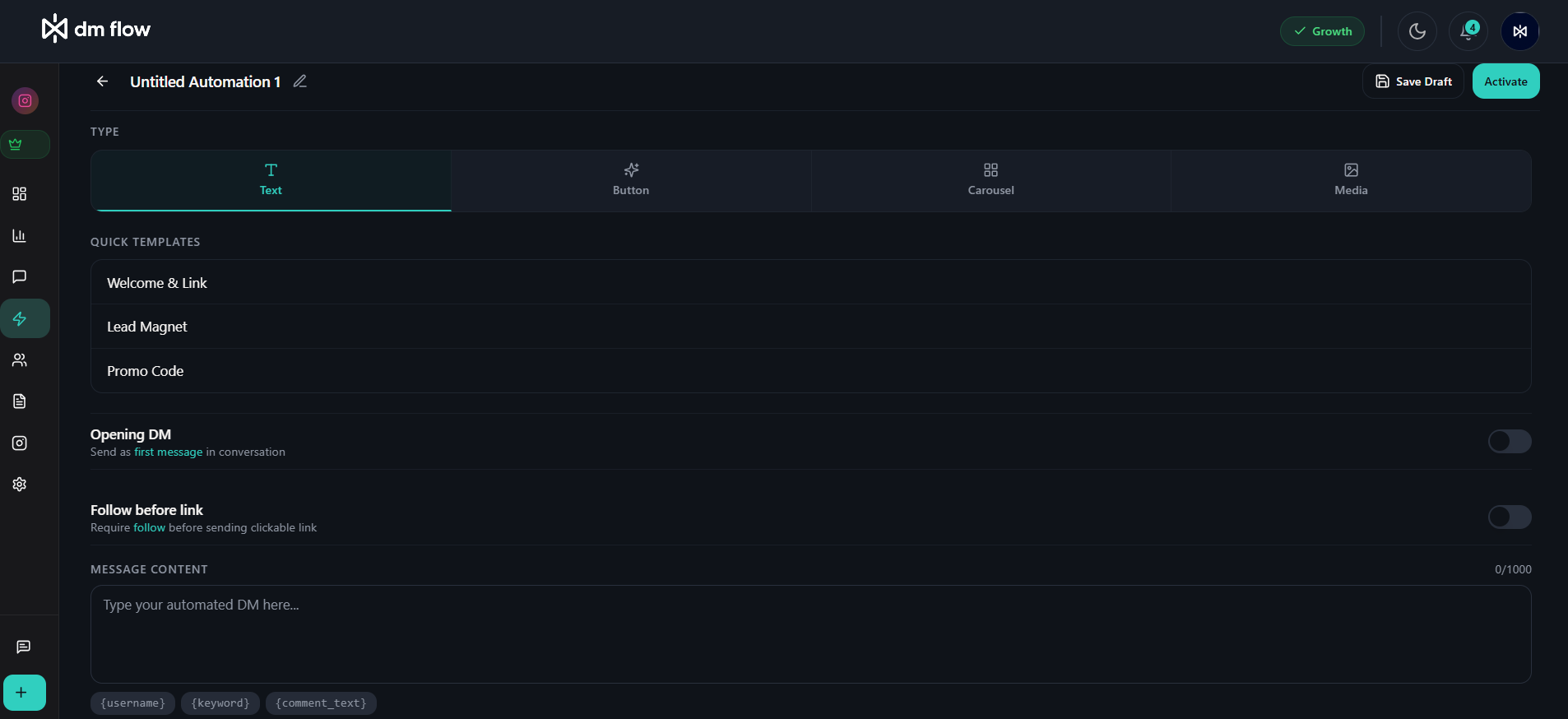The width and height of the screenshot is (1568, 719).
Task: Switch to the Button message type tab
Action: pos(630,180)
